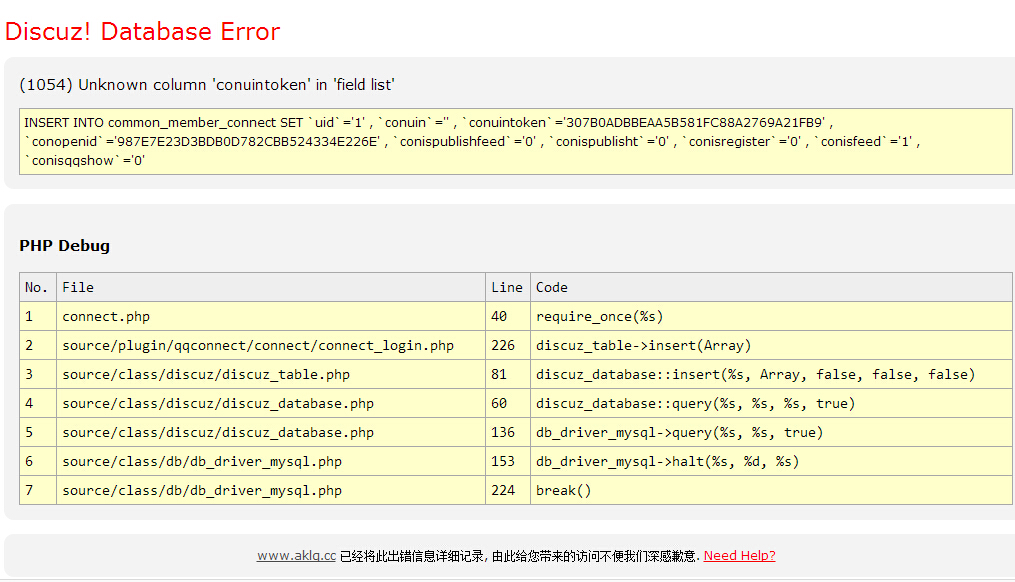1015x582 pixels.
Task: Click the Chinese error-logged apology text
Action: [520, 556]
